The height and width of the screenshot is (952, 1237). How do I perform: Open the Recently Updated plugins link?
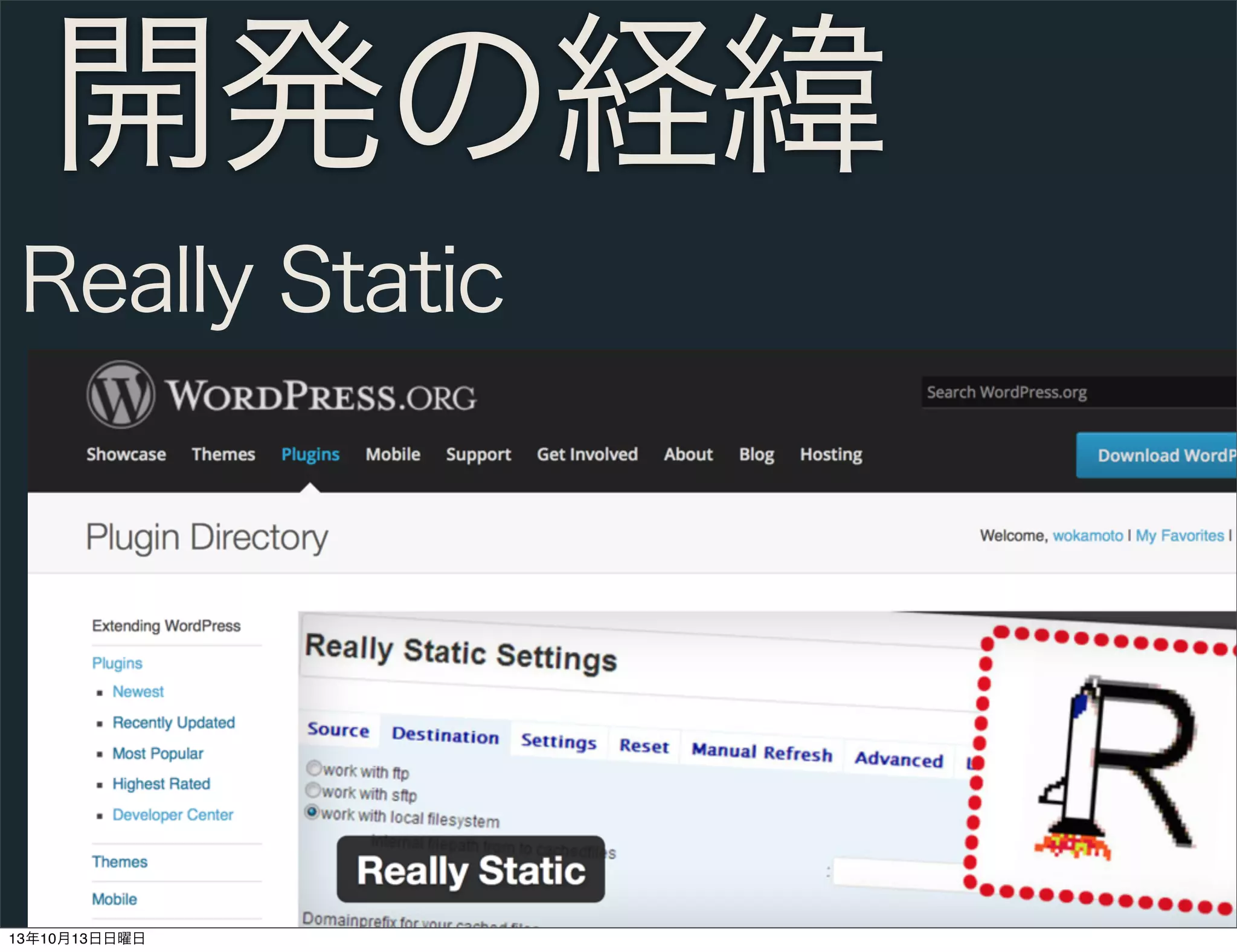[173, 722]
